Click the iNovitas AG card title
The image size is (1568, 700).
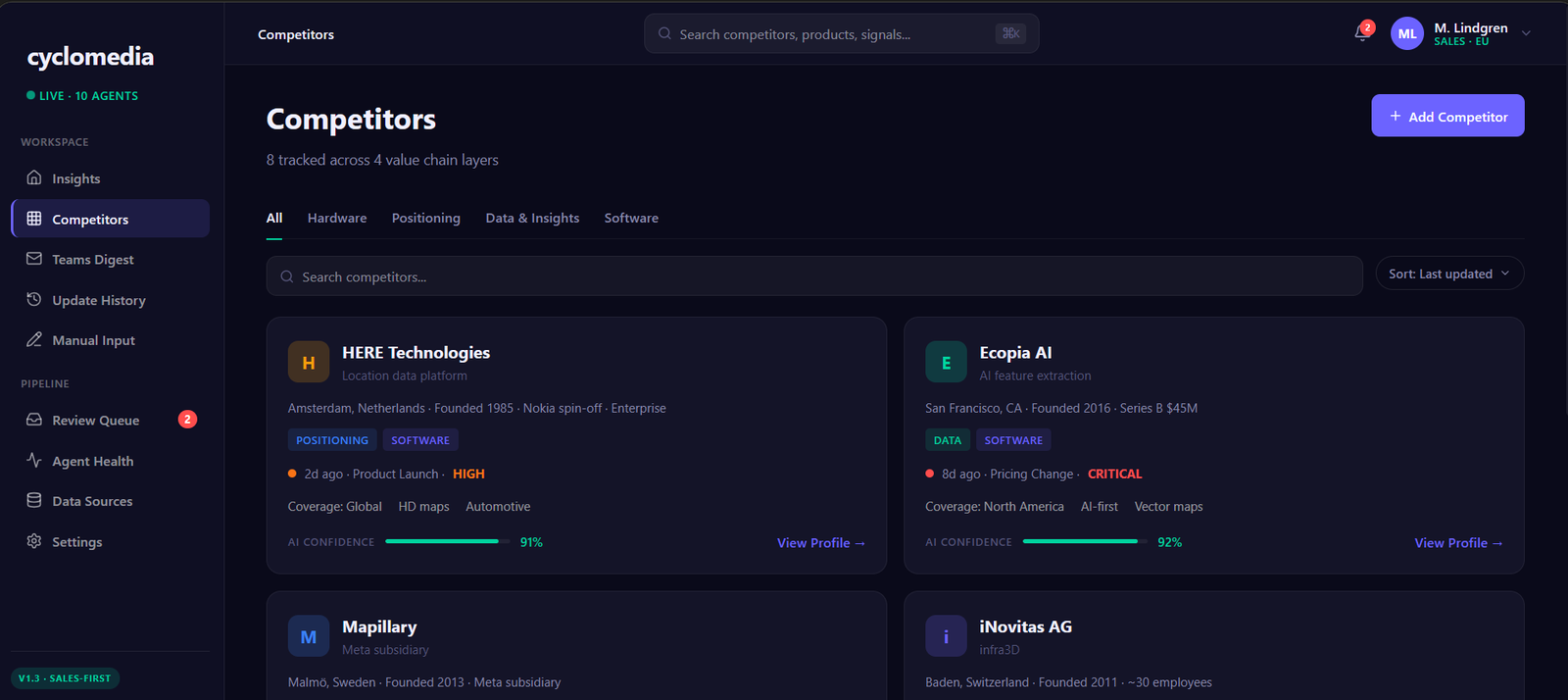point(1025,626)
